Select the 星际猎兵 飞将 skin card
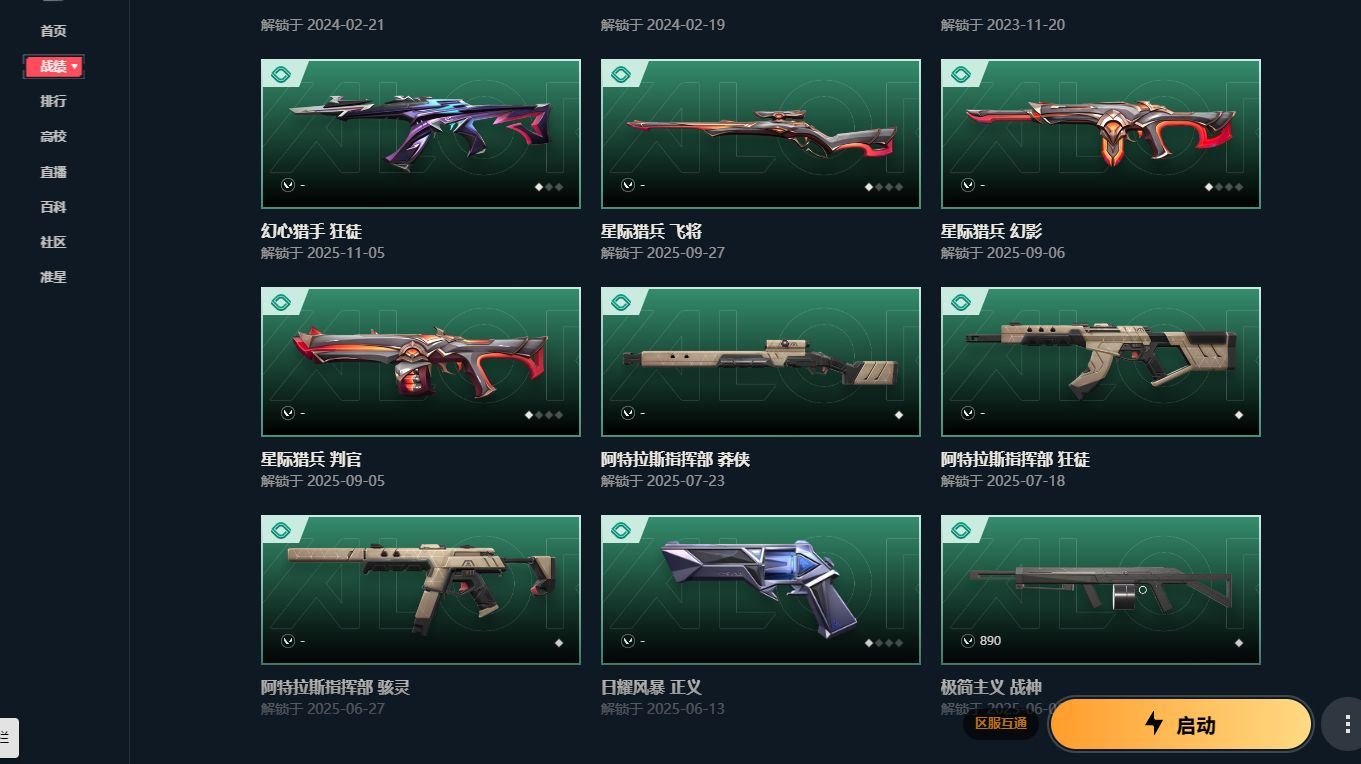The image size is (1361, 764). pyautogui.click(x=761, y=134)
